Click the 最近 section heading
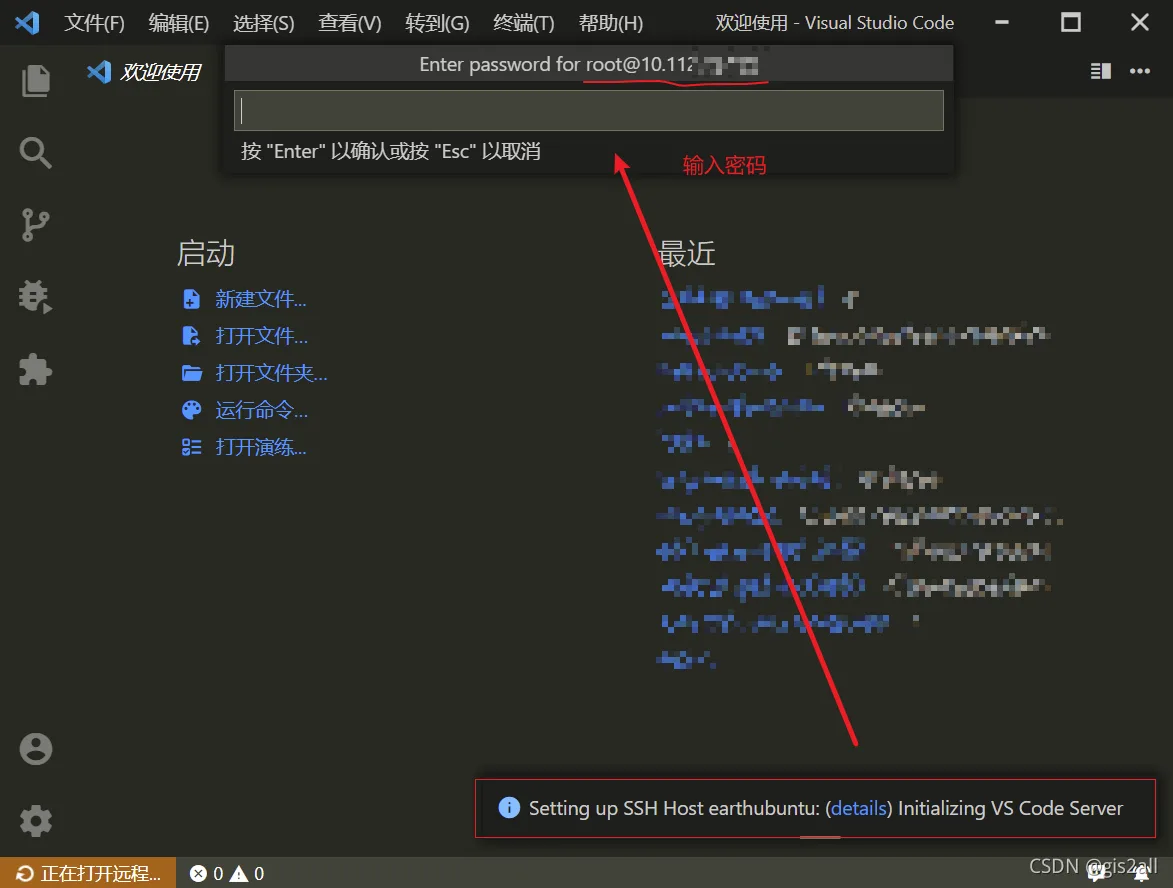Image resolution: width=1173 pixels, height=888 pixels. (x=687, y=254)
